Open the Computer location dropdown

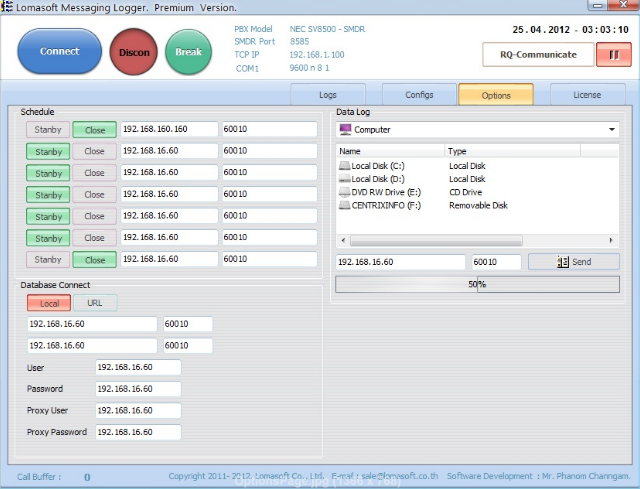tap(478, 130)
